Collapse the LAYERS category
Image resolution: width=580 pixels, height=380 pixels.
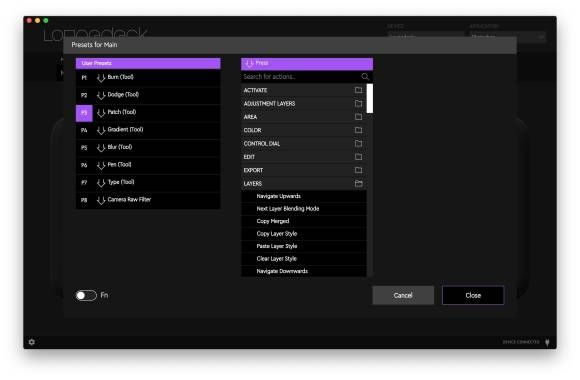303,184
